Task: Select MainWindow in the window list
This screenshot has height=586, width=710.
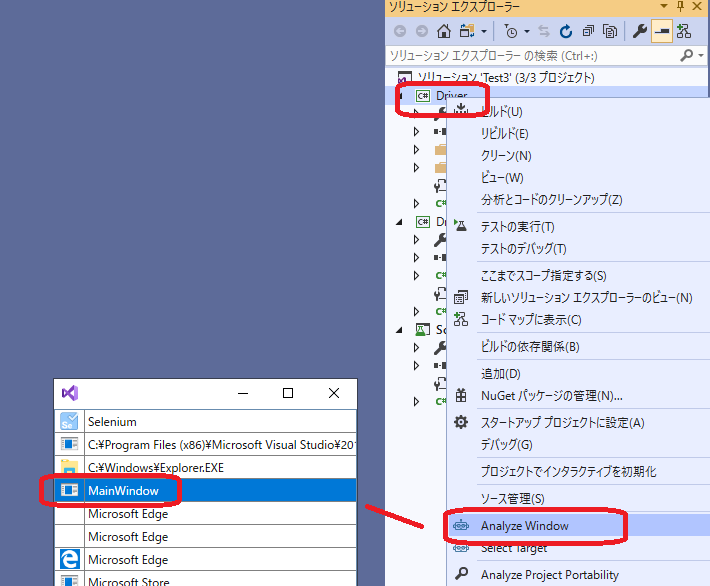Action: (206, 490)
